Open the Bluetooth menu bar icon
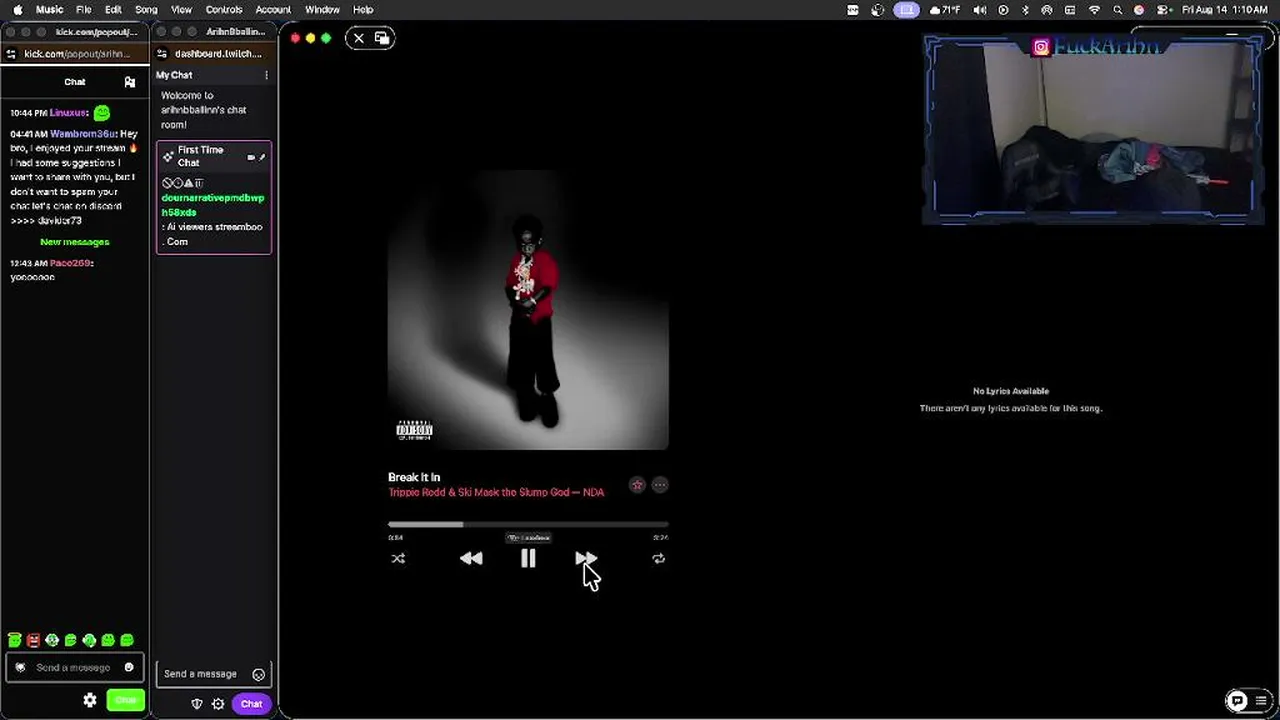Screen dimensions: 1280x720 point(1025,10)
